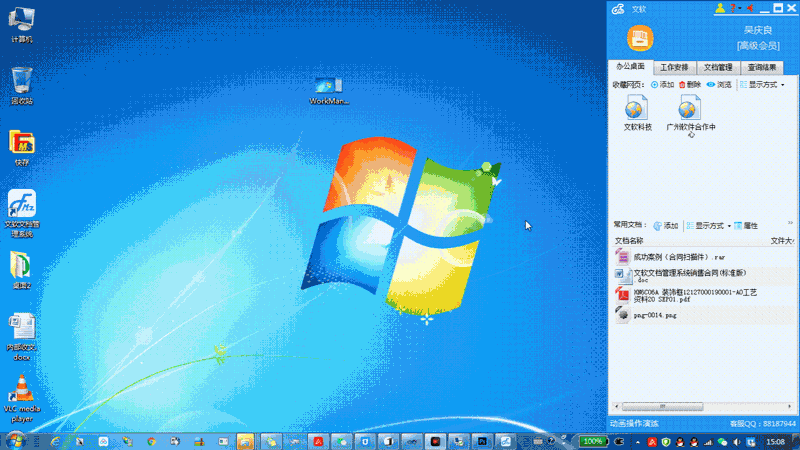The width and height of the screenshot is (800, 450).
Task: Click the red question mark help icon
Action: pos(733,8)
